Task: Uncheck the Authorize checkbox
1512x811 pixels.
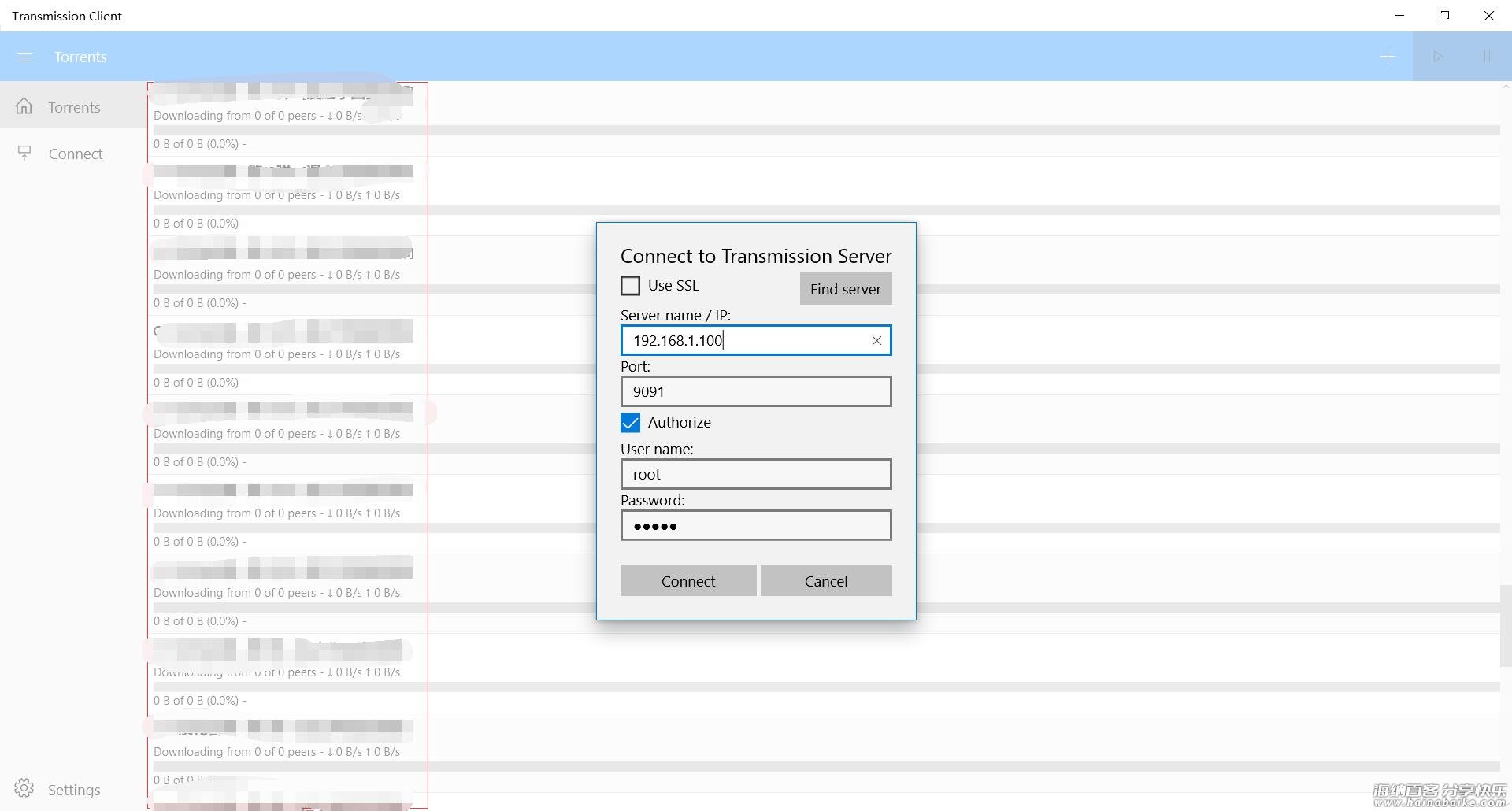Action: click(x=630, y=423)
